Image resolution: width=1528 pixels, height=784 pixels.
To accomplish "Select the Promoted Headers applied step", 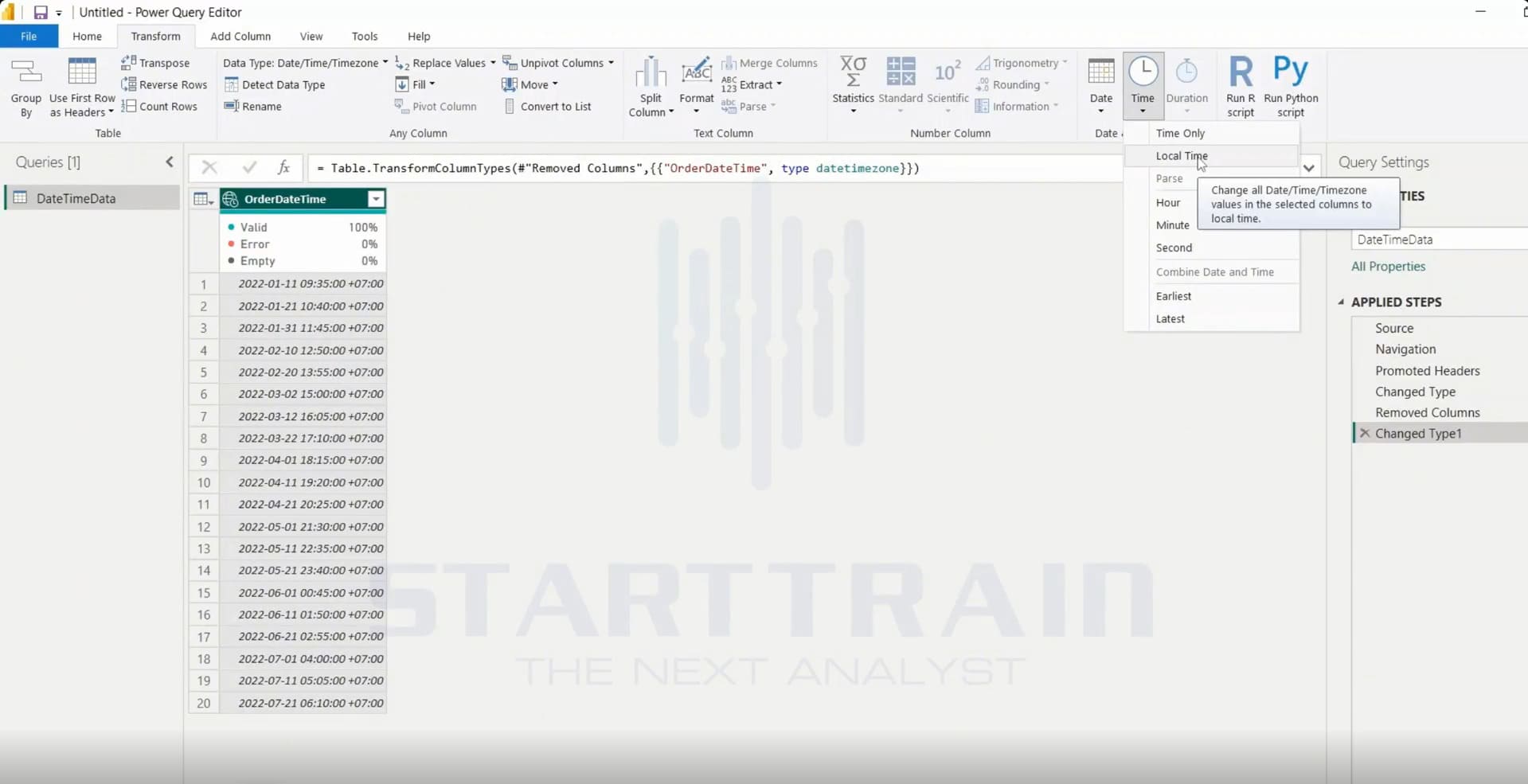I will [1427, 371].
